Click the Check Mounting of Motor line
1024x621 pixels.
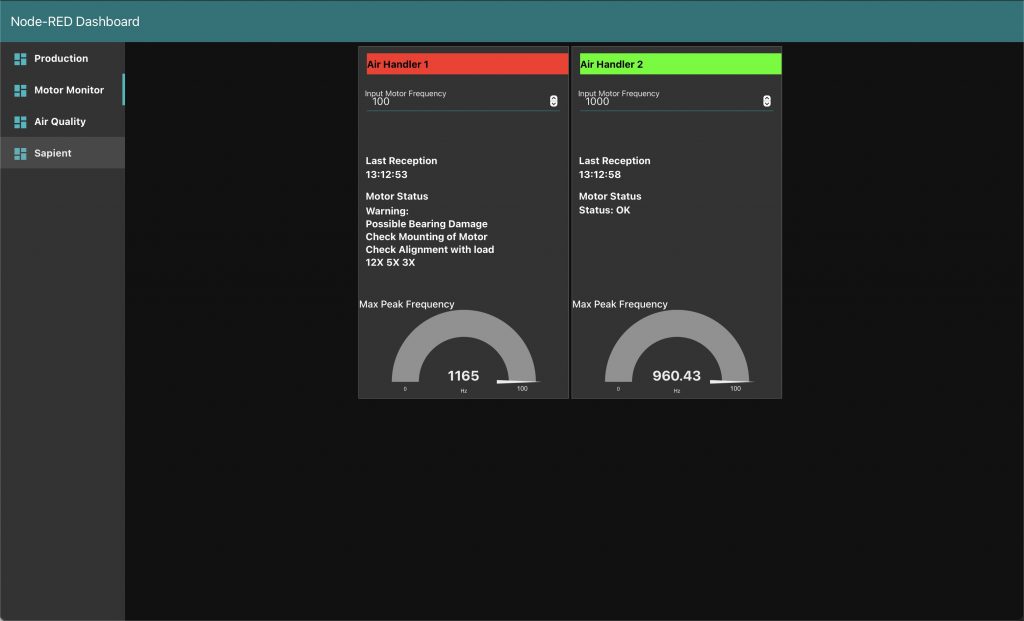tap(426, 237)
